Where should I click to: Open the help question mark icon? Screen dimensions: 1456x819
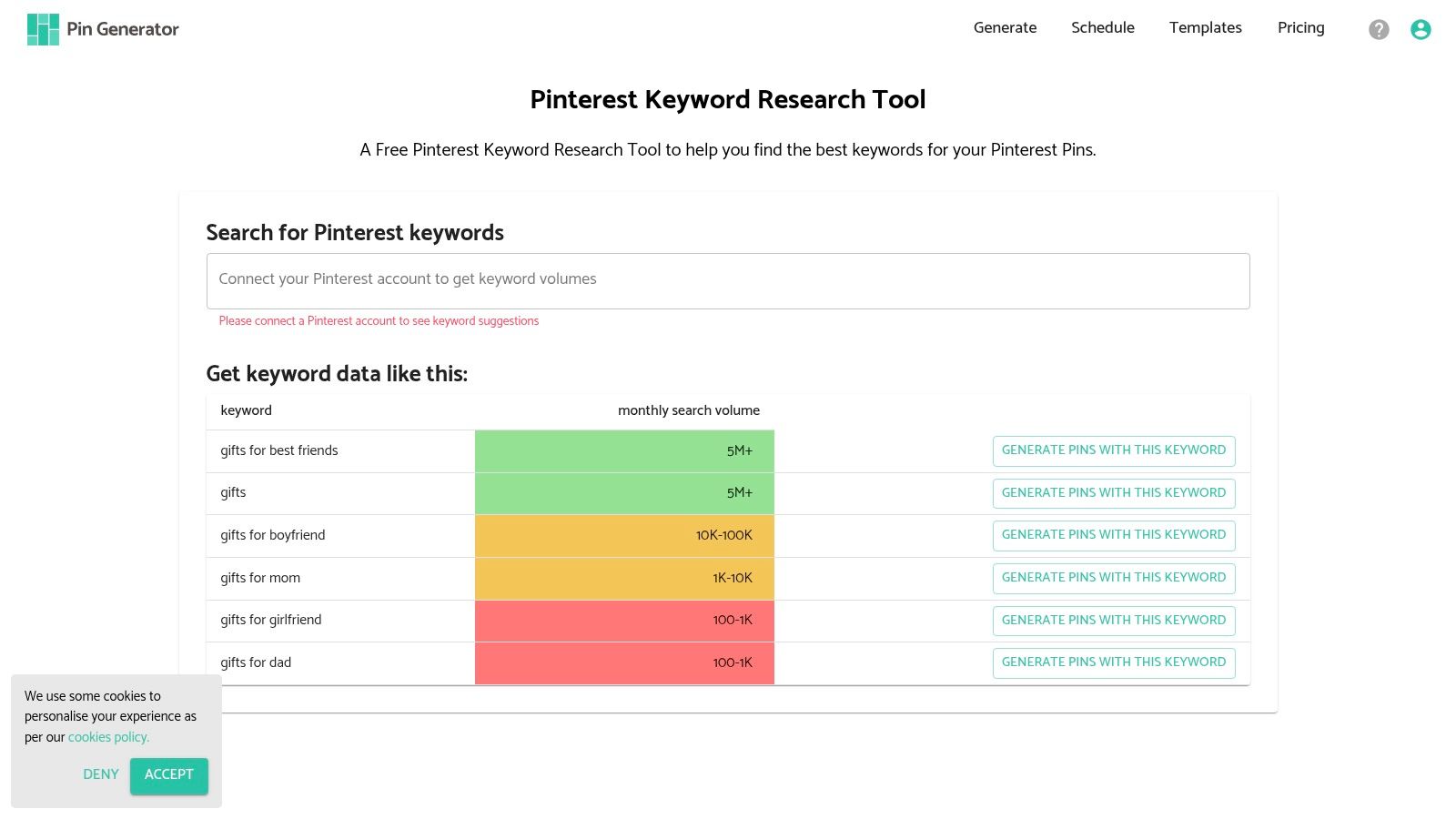pos(1379,29)
